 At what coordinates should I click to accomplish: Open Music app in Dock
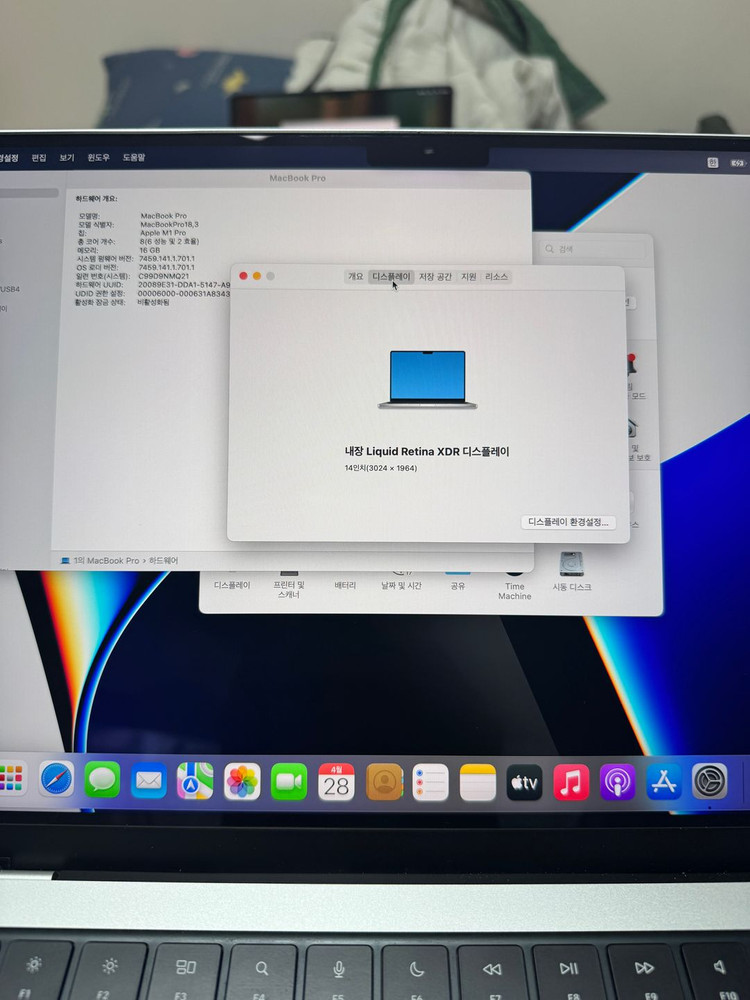click(x=571, y=783)
